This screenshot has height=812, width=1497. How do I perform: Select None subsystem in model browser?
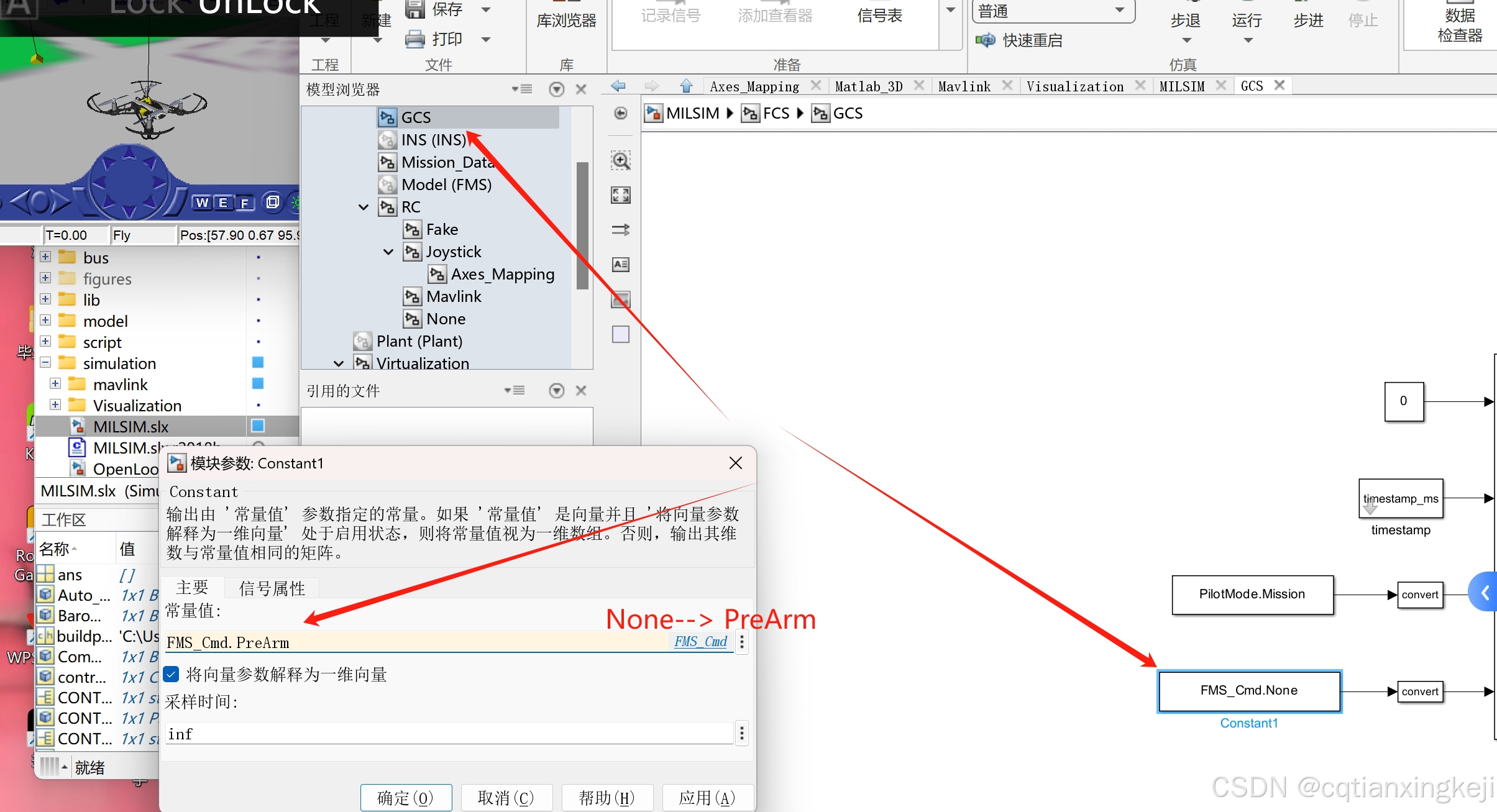click(x=446, y=319)
